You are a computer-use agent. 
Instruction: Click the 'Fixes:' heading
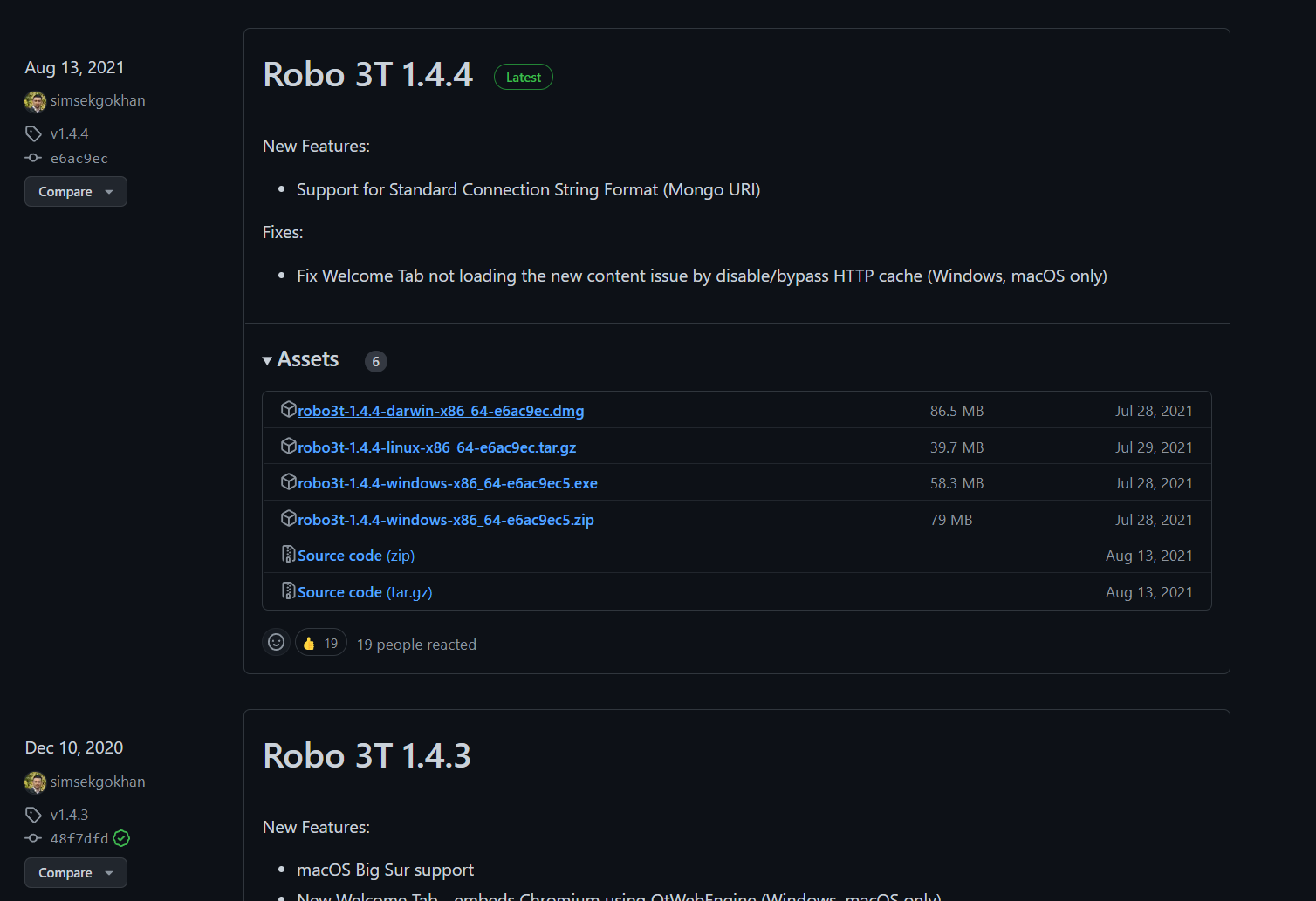pyautogui.click(x=283, y=232)
